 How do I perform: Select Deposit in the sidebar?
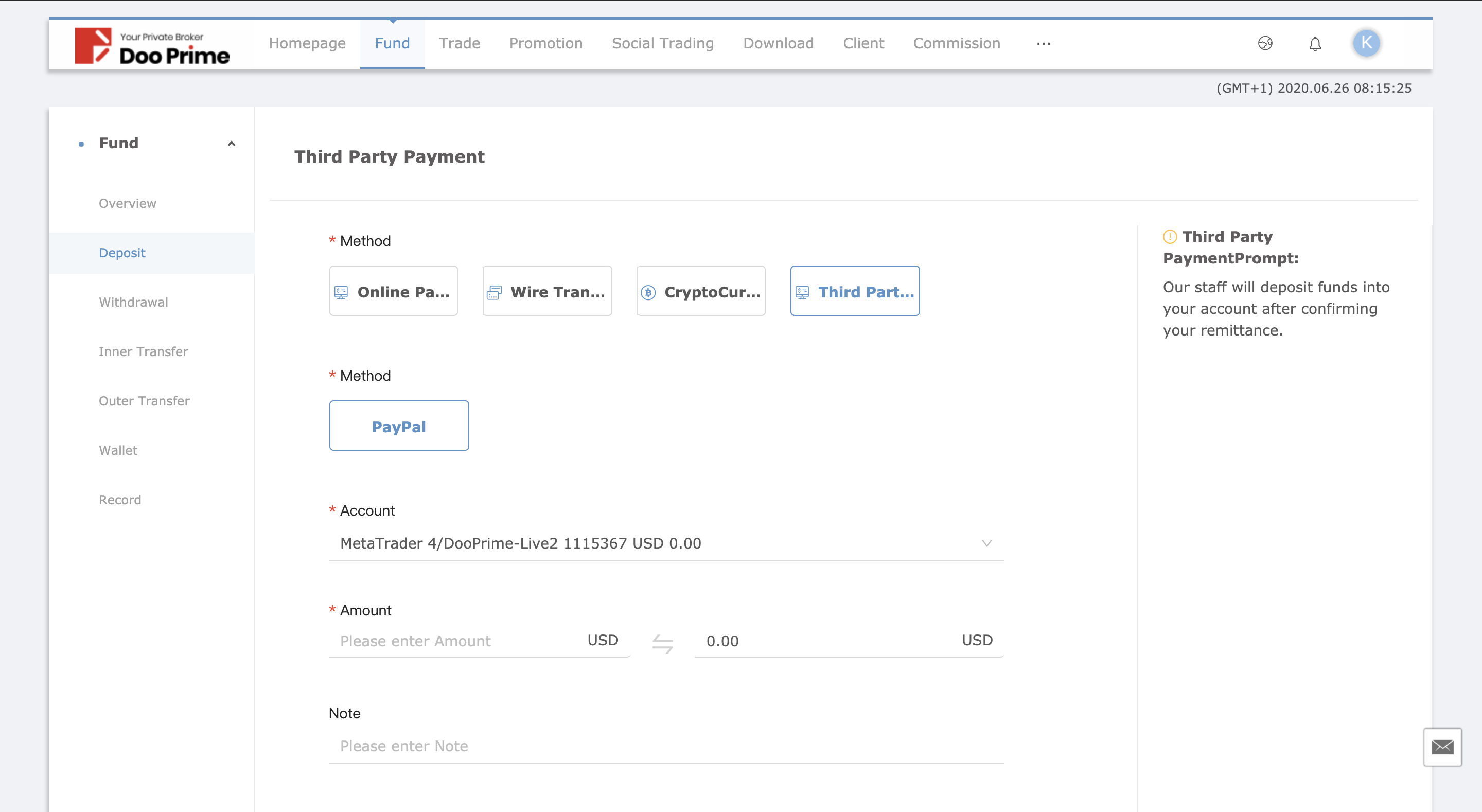[152, 253]
